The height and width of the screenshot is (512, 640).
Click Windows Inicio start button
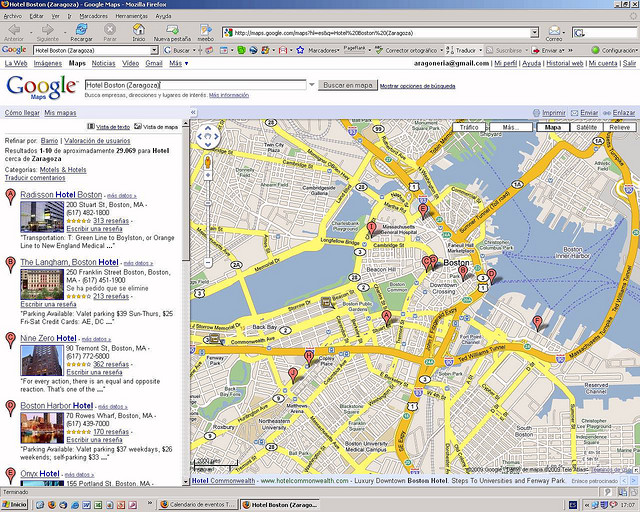(14, 505)
